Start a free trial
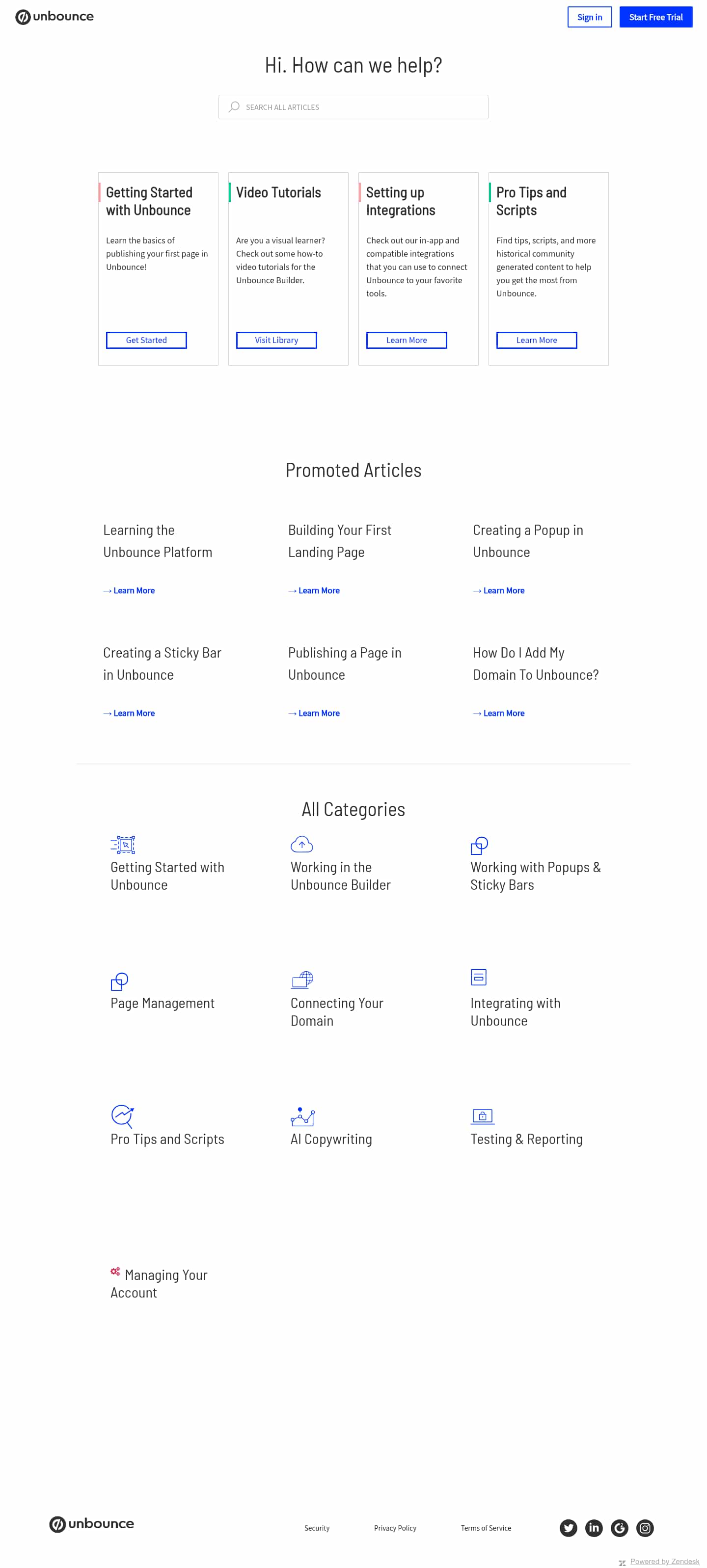707x1568 pixels. 655,17
